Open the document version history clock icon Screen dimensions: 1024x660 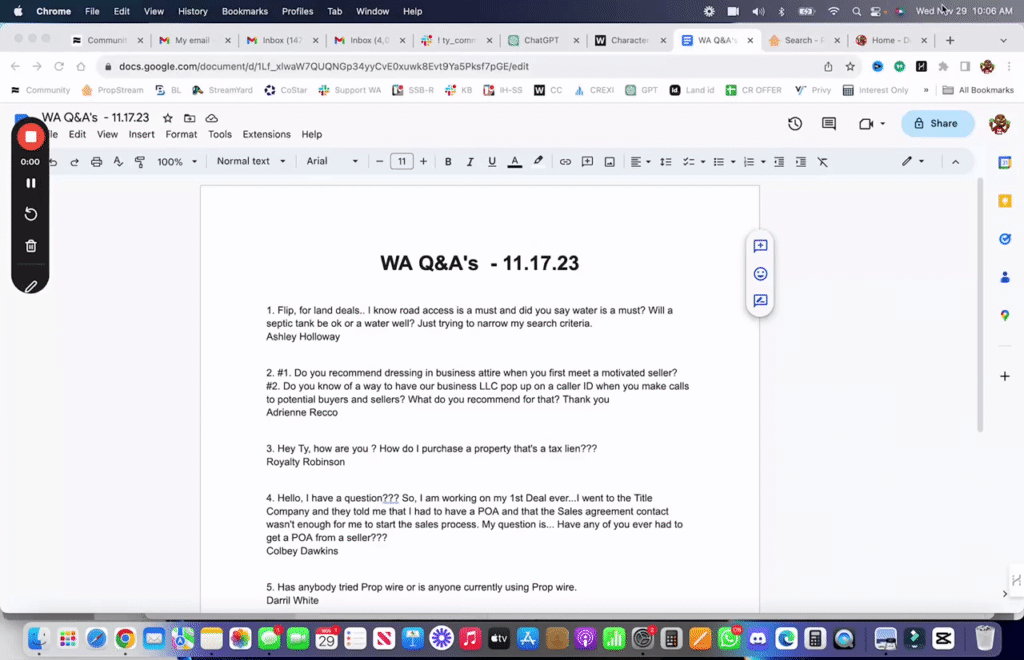click(793, 122)
